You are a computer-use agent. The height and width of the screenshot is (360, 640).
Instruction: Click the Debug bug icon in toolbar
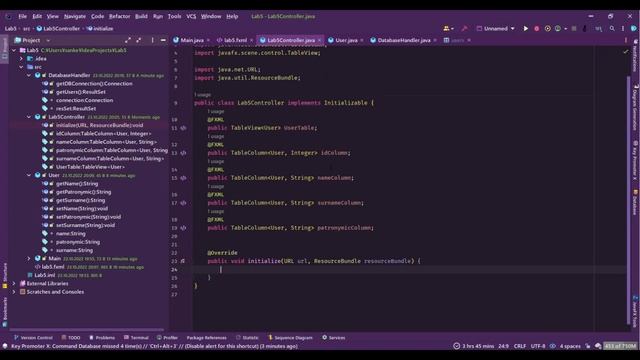coord(537,29)
